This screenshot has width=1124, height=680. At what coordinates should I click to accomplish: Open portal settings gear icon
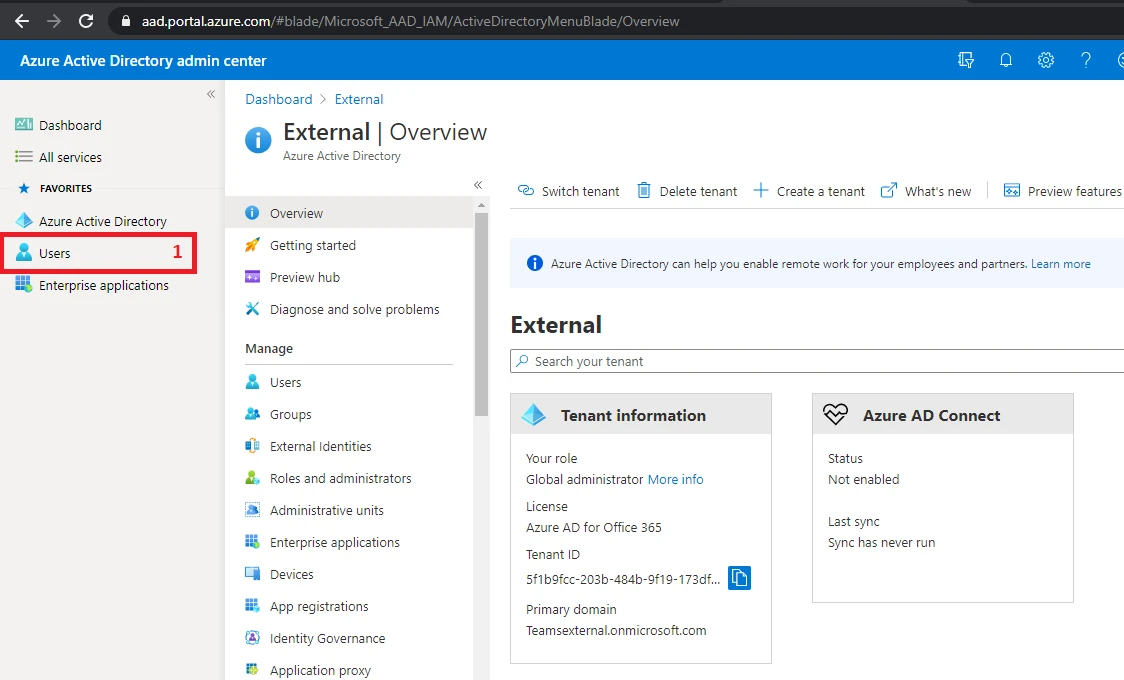click(x=1046, y=61)
